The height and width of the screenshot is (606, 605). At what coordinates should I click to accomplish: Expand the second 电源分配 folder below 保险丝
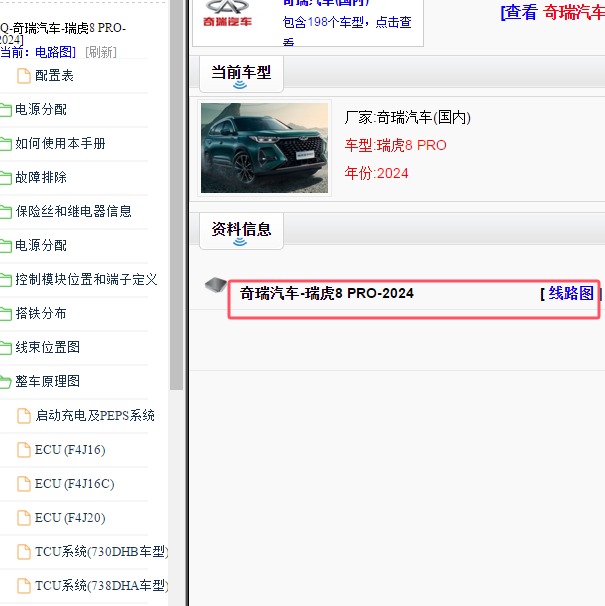coord(41,245)
